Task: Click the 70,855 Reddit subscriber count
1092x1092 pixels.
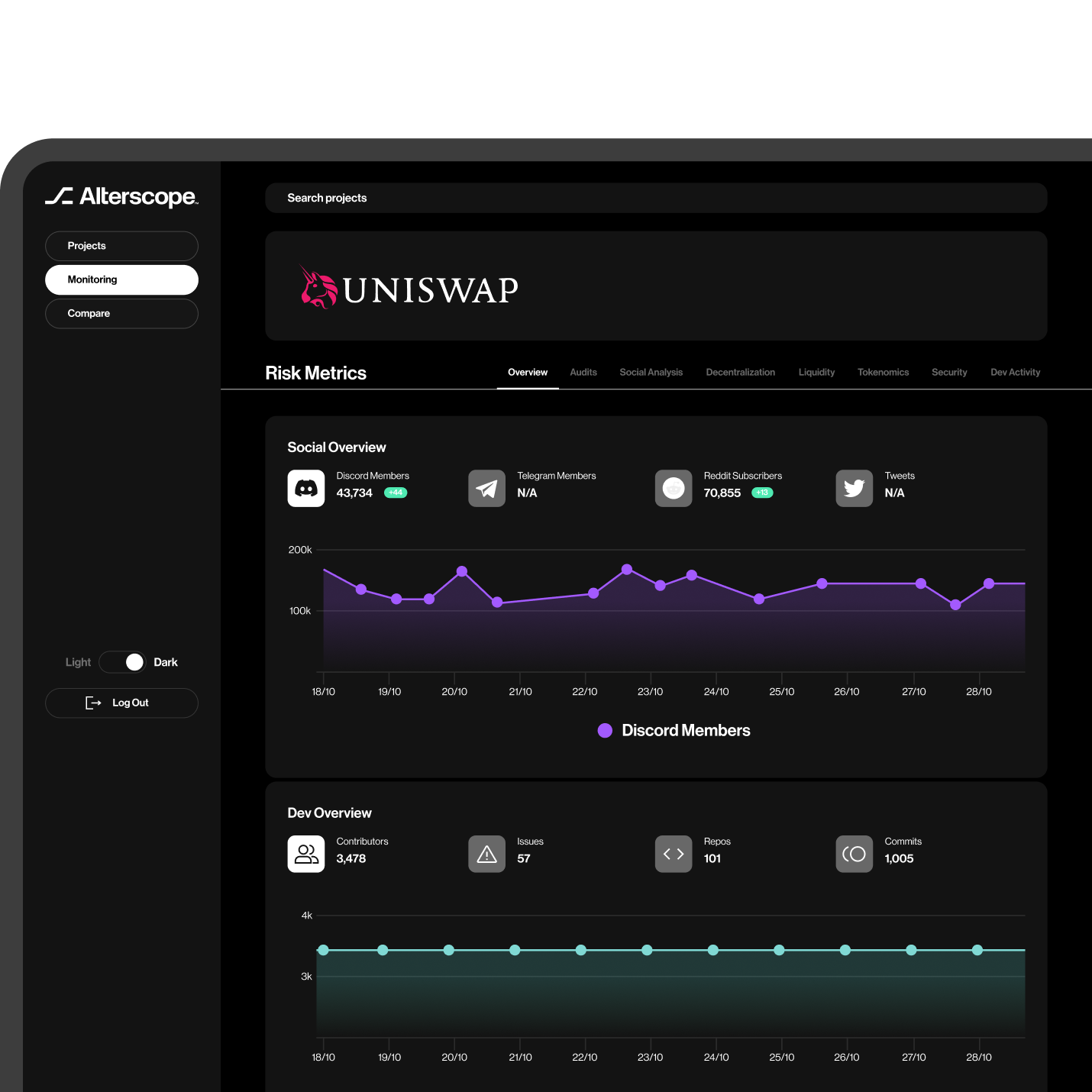Action: [722, 493]
